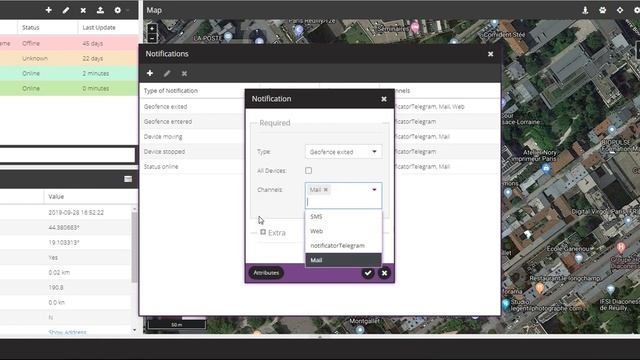This screenshot has height=360, width=640.
Task: Select Mail channel option in list
Action: click(x=343, y=260)
